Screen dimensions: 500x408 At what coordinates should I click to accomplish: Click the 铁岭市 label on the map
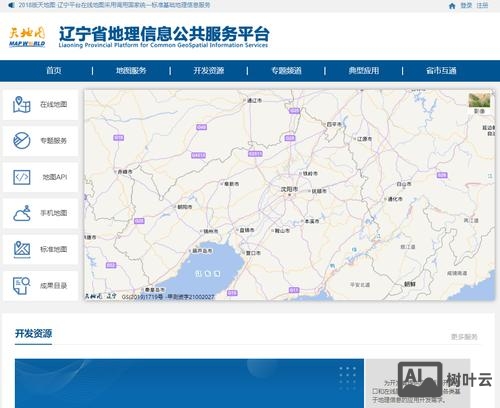click(310, 173)
